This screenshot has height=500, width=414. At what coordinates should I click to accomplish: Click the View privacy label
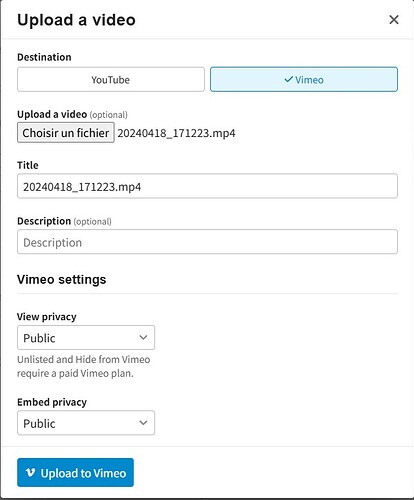point(47,316)
